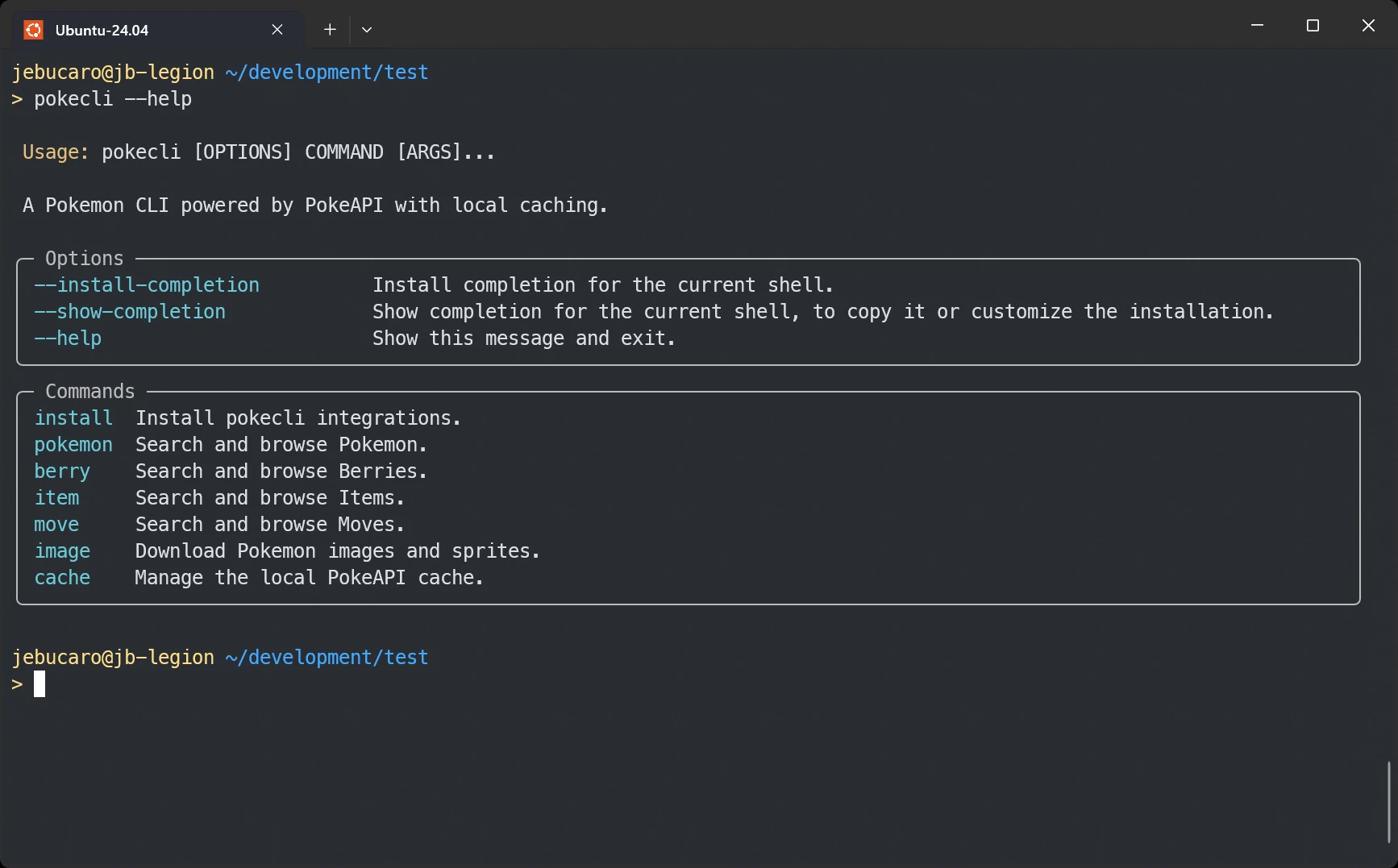Click the --help option text
The height and width of the screenshot is (868, 1398).
(x=68, y=338)
